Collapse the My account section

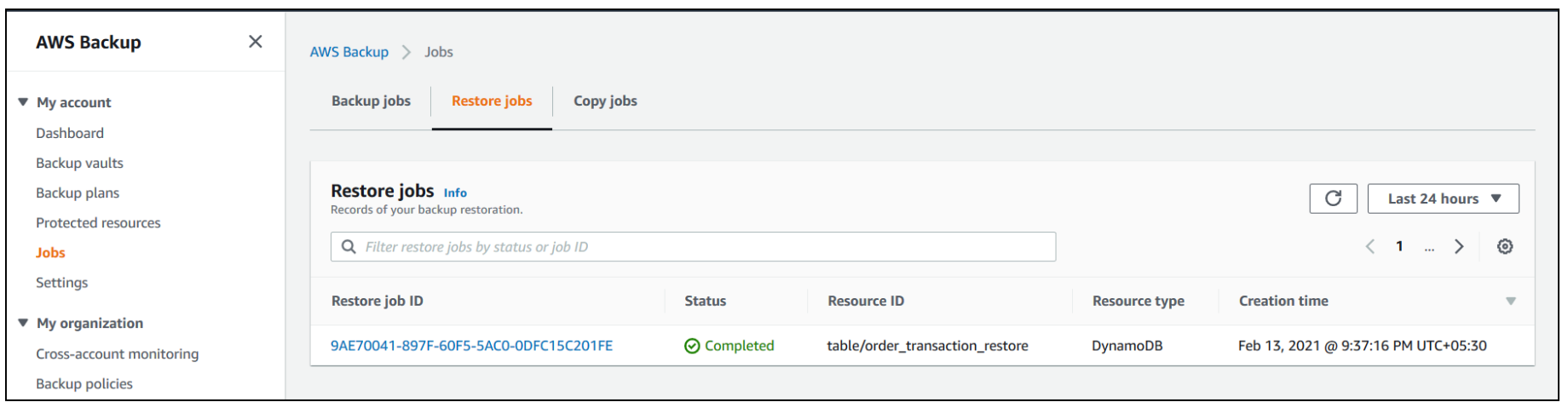[23, 102]
